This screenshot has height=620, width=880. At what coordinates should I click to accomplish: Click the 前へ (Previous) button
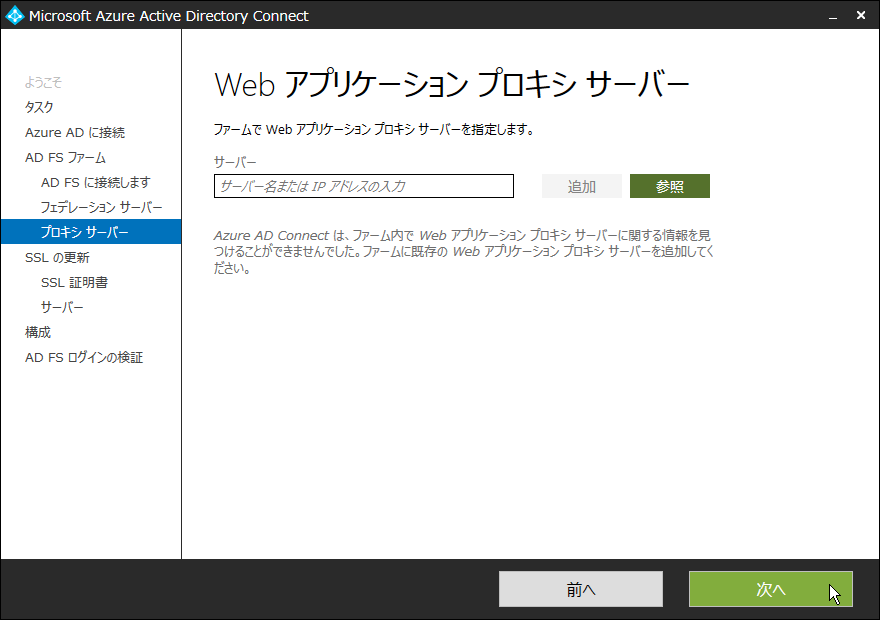(x=580, y=589)
